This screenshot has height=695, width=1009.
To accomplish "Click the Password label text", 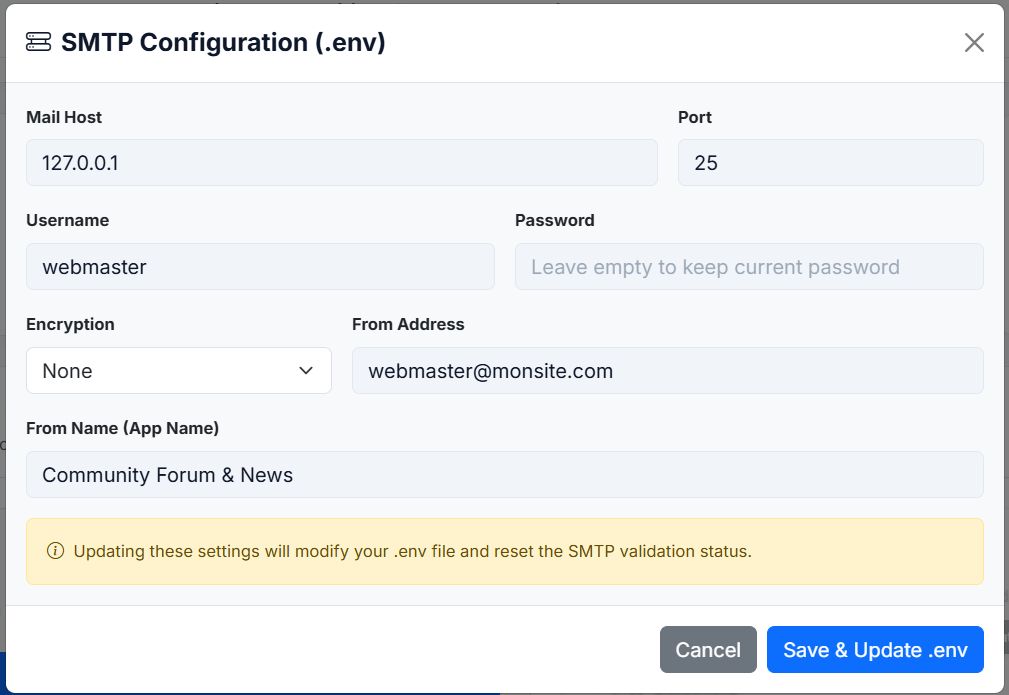I will [x=554, y=220].
